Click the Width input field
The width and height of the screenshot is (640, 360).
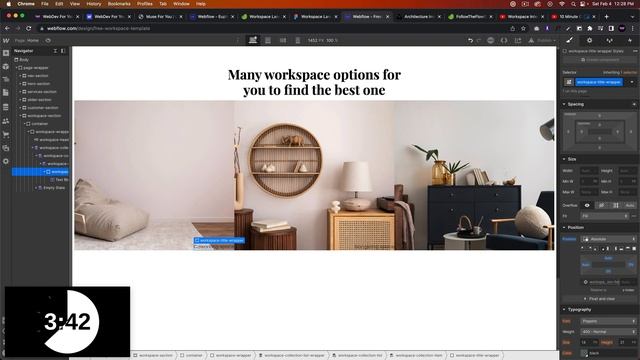[589, 171]
